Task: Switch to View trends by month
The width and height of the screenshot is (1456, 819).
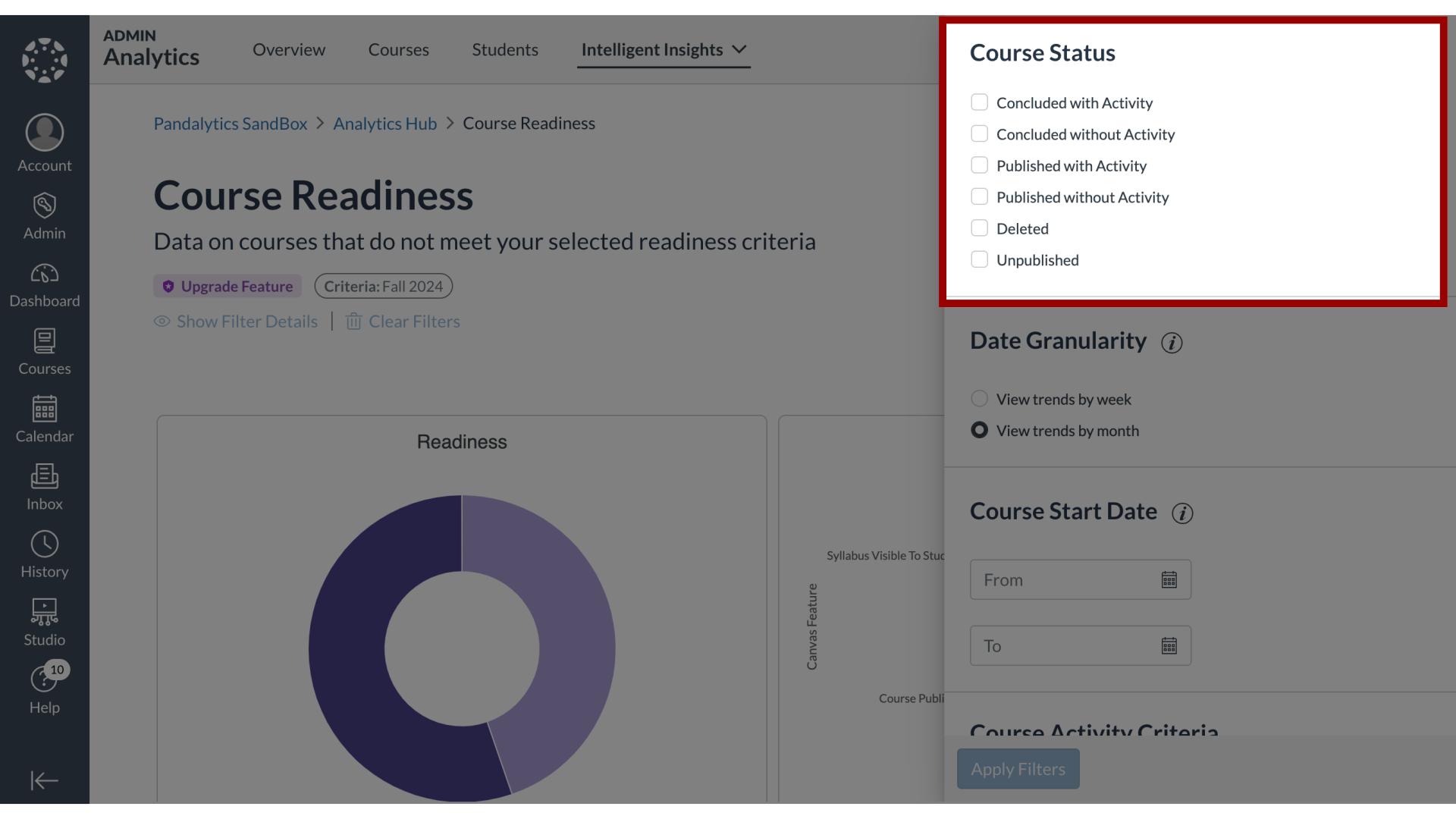Action: [979, 430]
